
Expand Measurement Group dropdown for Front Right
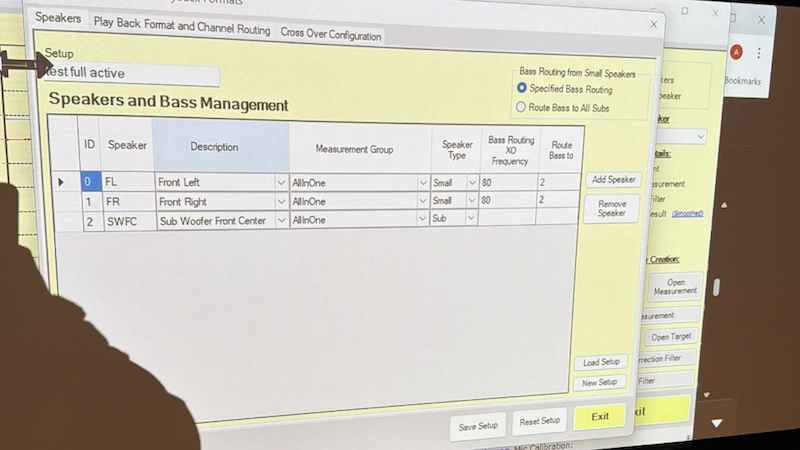(x=423, y=202)
